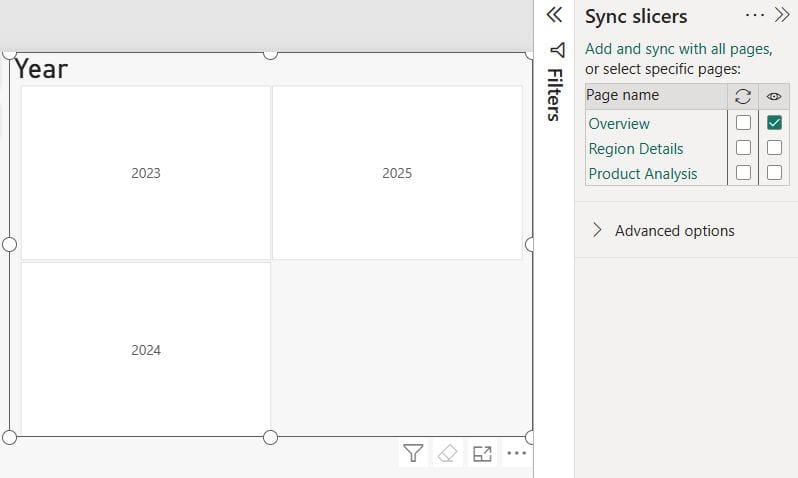The width and height of the screenshot is (798, 478).
Task: Enable sync for the Overview page
Action: tap(743, 123)
